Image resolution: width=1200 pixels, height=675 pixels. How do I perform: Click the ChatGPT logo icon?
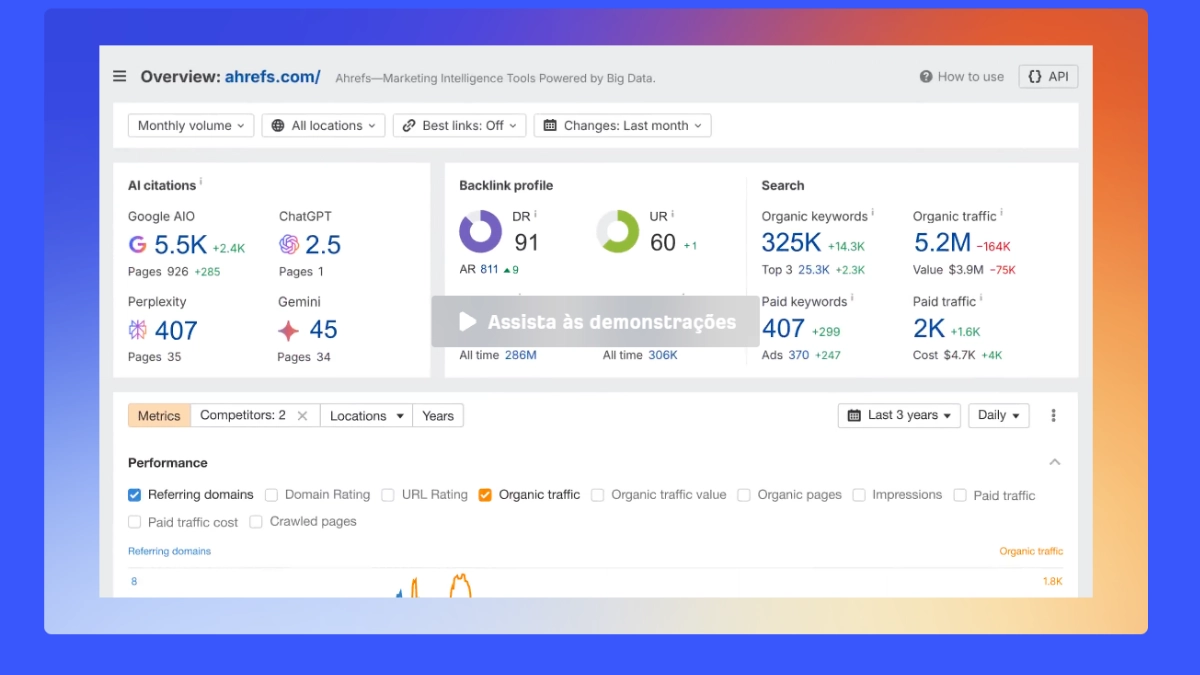coord(289,244)
